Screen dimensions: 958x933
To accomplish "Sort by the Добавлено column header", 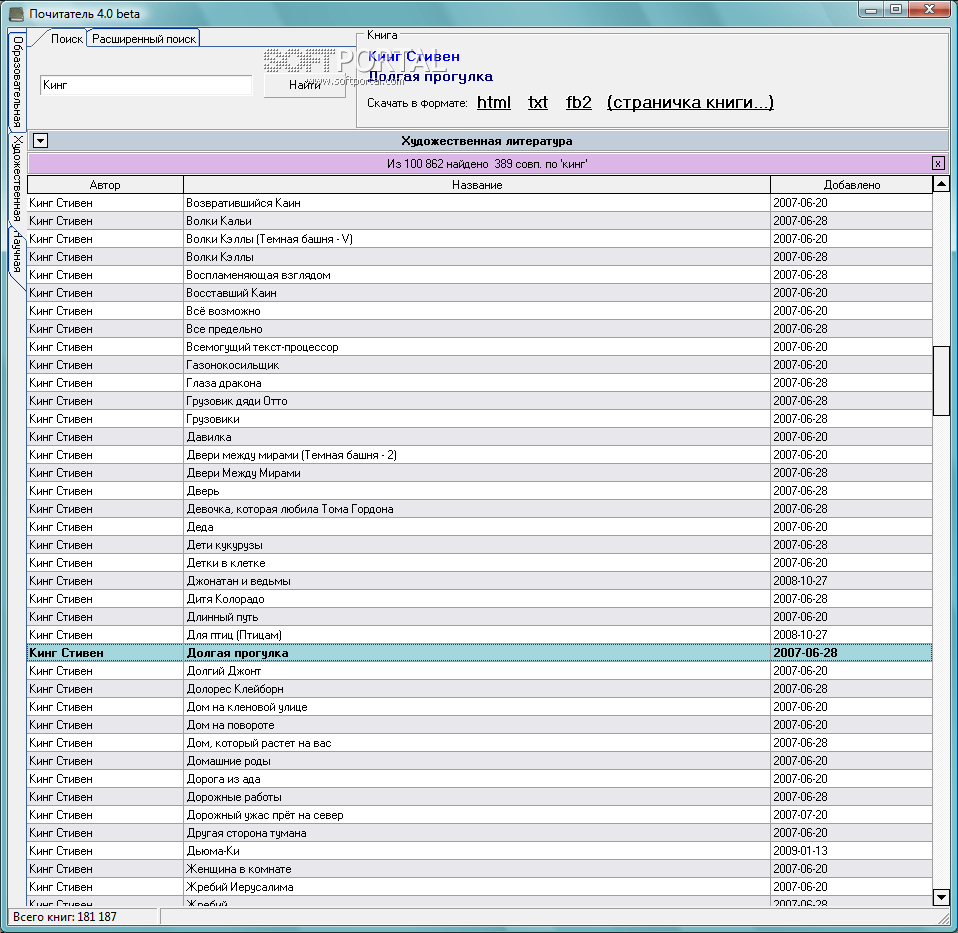I will click(x=851, y=185).
